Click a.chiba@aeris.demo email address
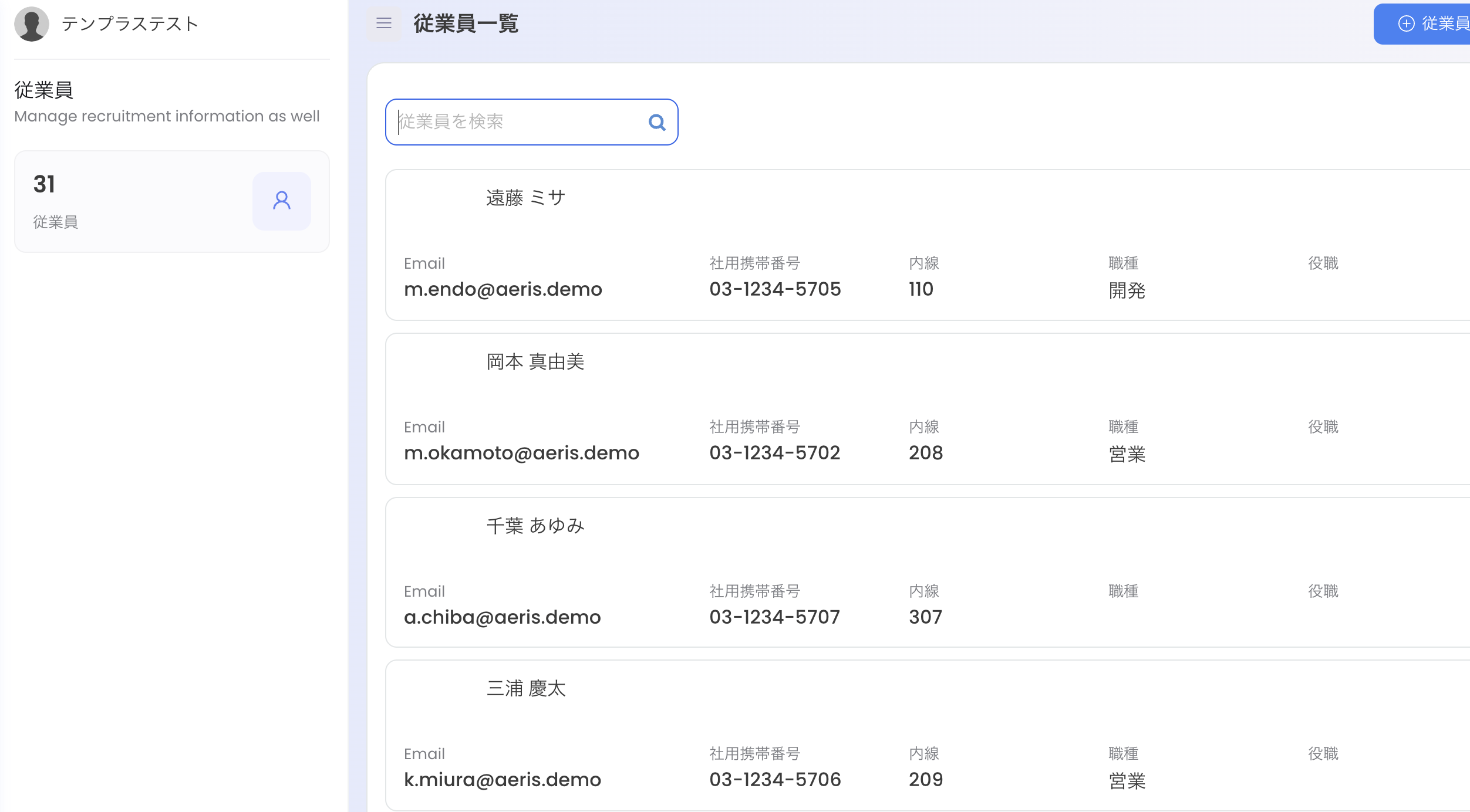 coord(503,617)
